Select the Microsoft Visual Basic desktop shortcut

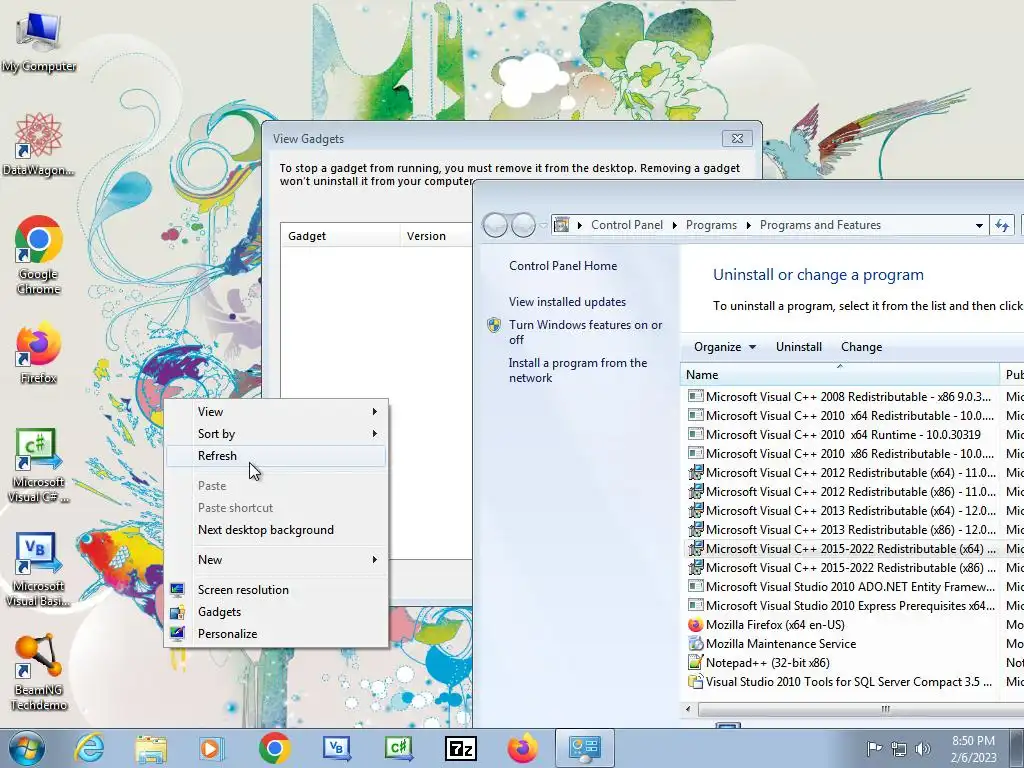pyautogui.click(x=39, y=569)
